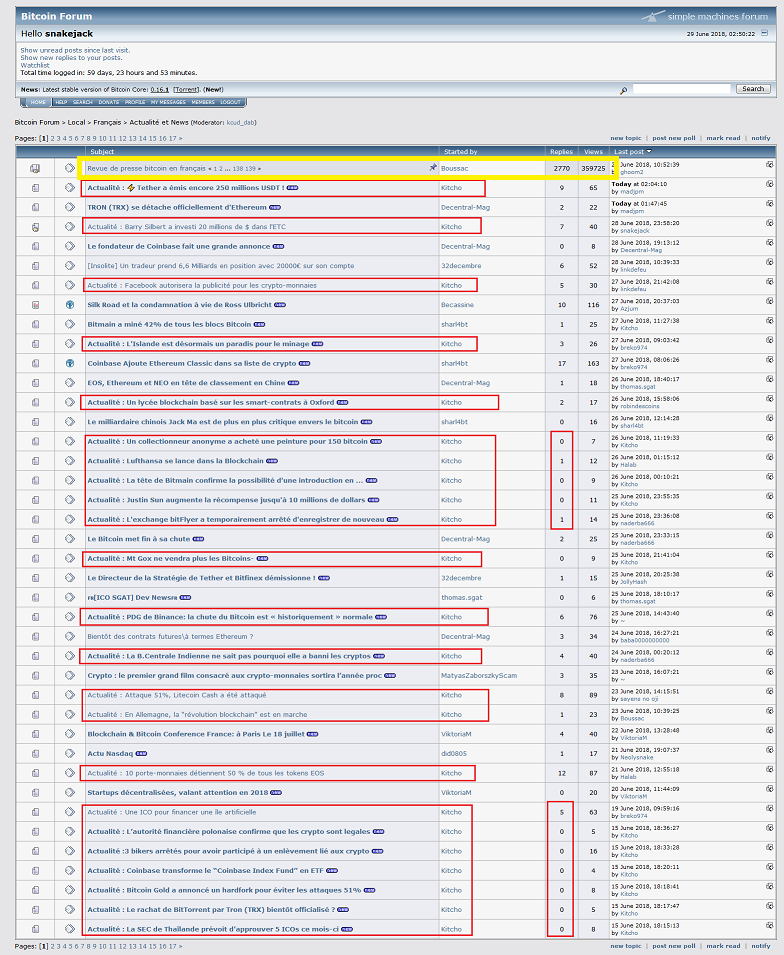Click hot topic status icon in Silk Road row
The image size is (784, 955).
(35, 305)
